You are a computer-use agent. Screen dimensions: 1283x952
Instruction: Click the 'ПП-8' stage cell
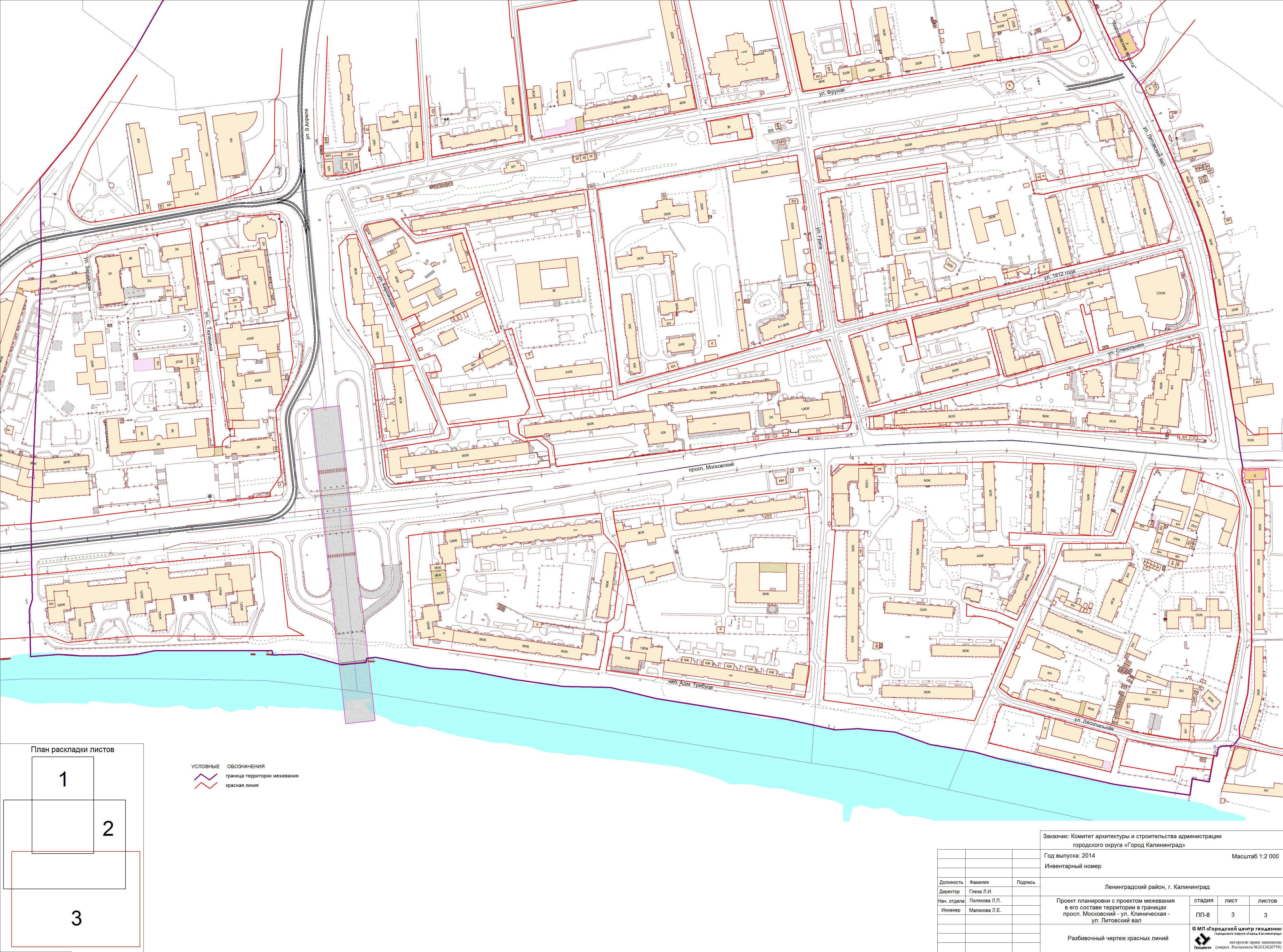[1203, 915]
